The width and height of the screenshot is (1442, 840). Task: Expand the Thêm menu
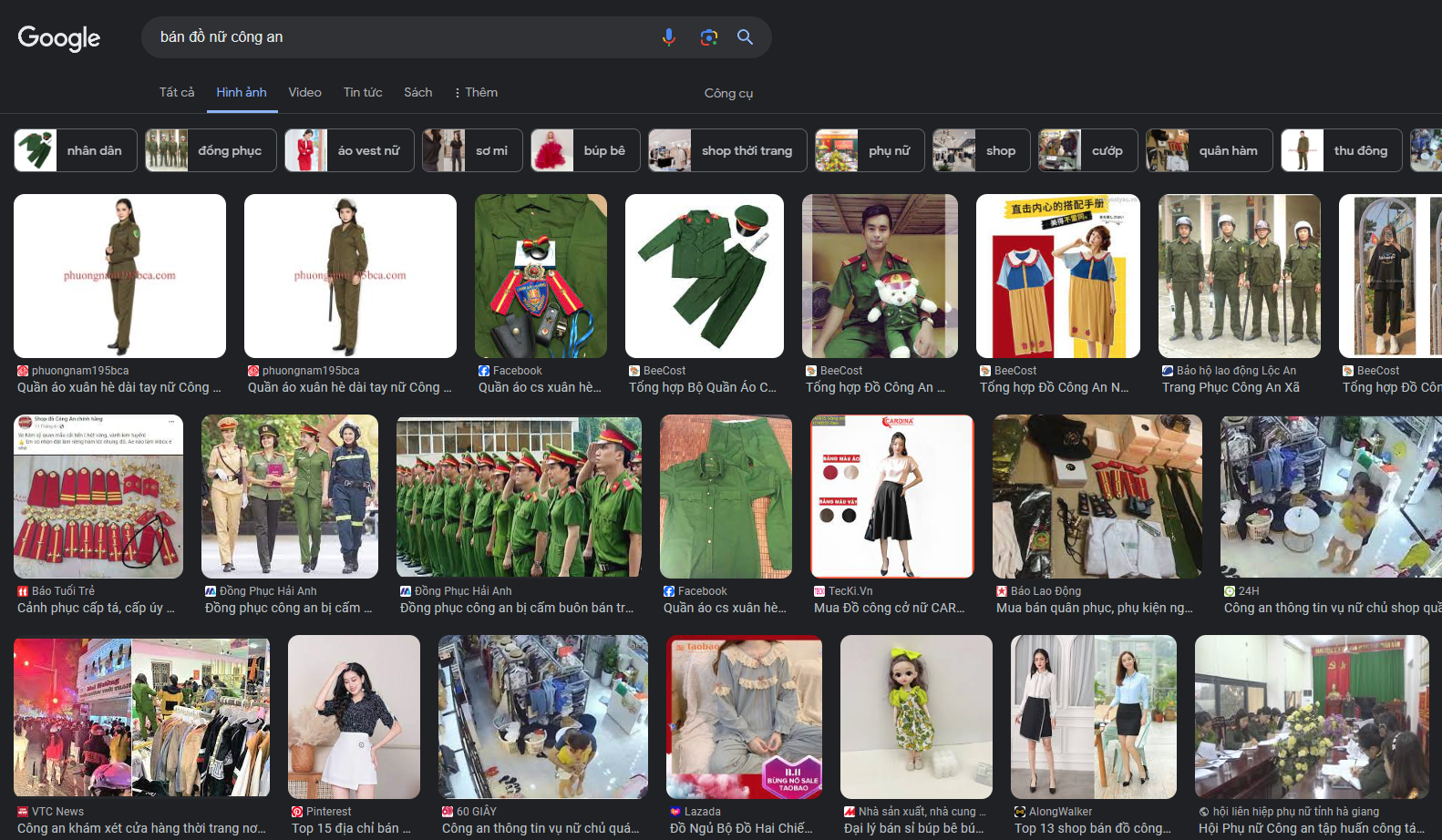coord(476,93)
